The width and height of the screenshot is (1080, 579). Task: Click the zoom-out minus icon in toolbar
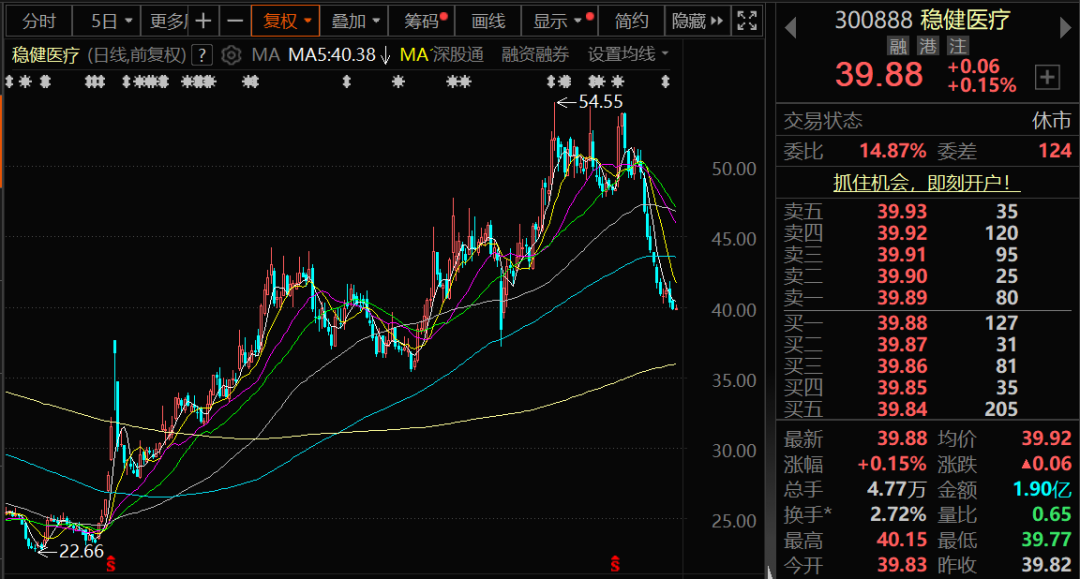coord(235,21)
